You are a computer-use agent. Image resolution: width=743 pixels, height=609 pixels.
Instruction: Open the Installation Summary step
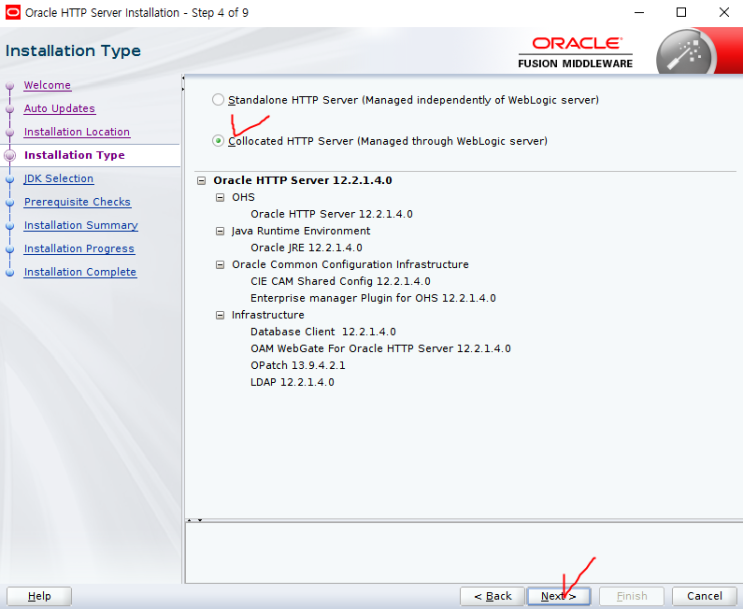coord(81,225)
